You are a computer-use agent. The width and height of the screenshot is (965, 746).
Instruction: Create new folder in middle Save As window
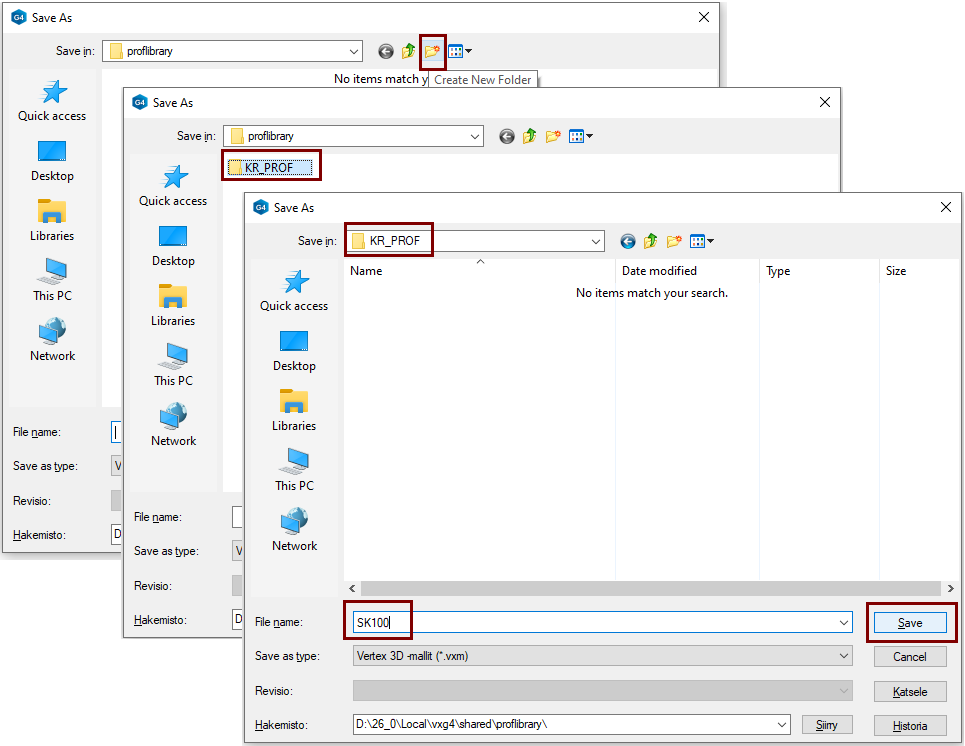[x=553, y=136]
